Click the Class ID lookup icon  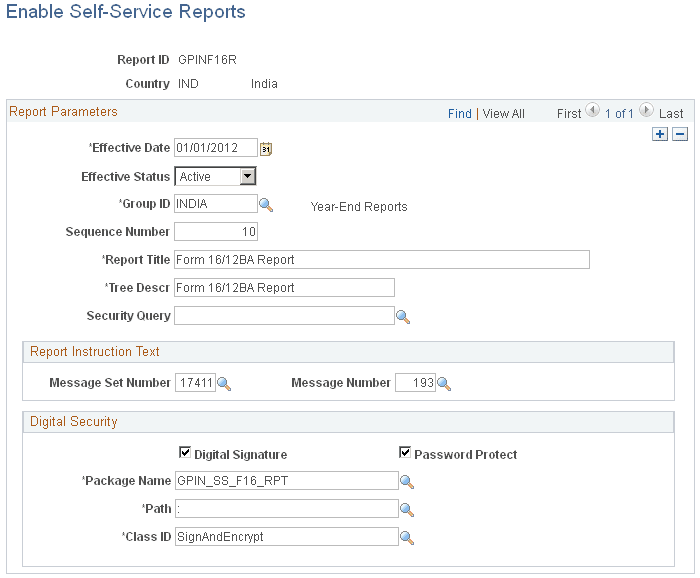407,537
